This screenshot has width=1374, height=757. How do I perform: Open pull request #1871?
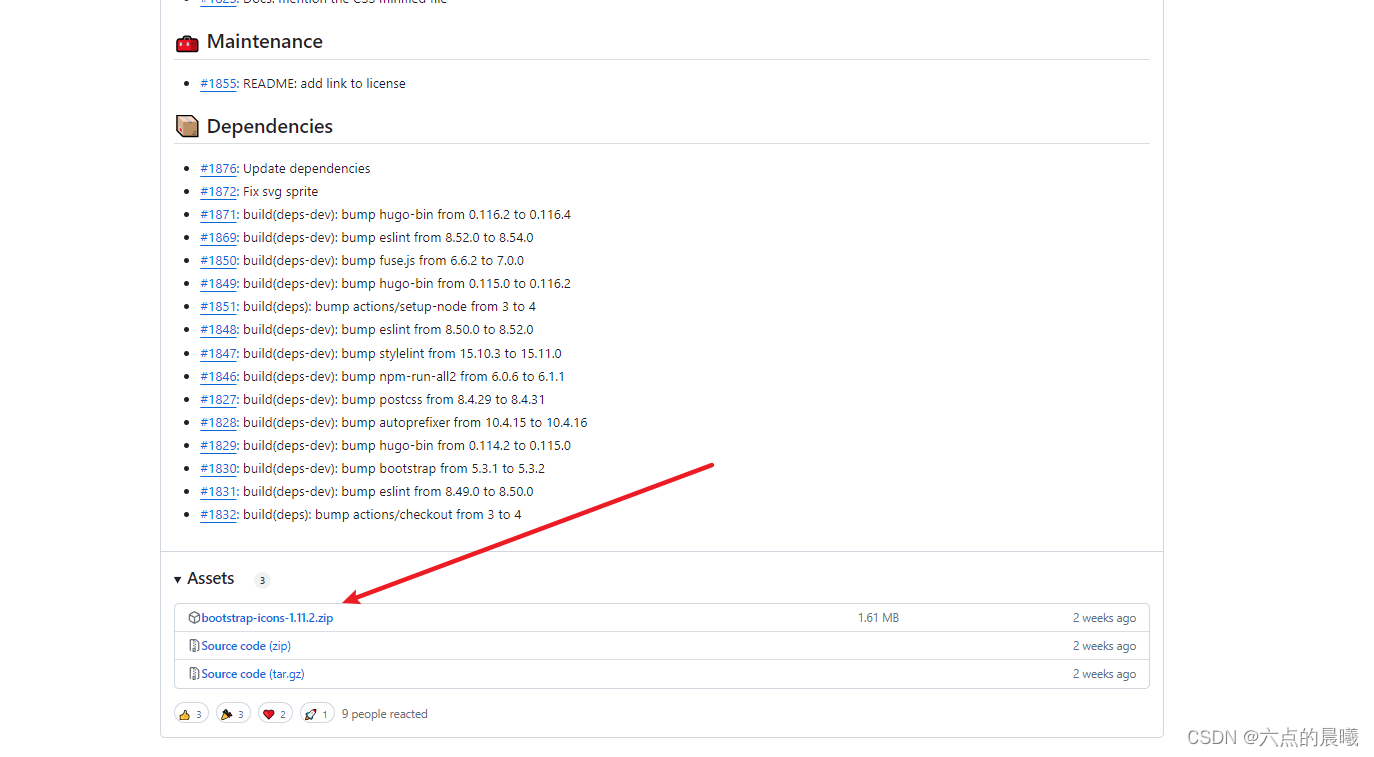click(x=218, y=215)
